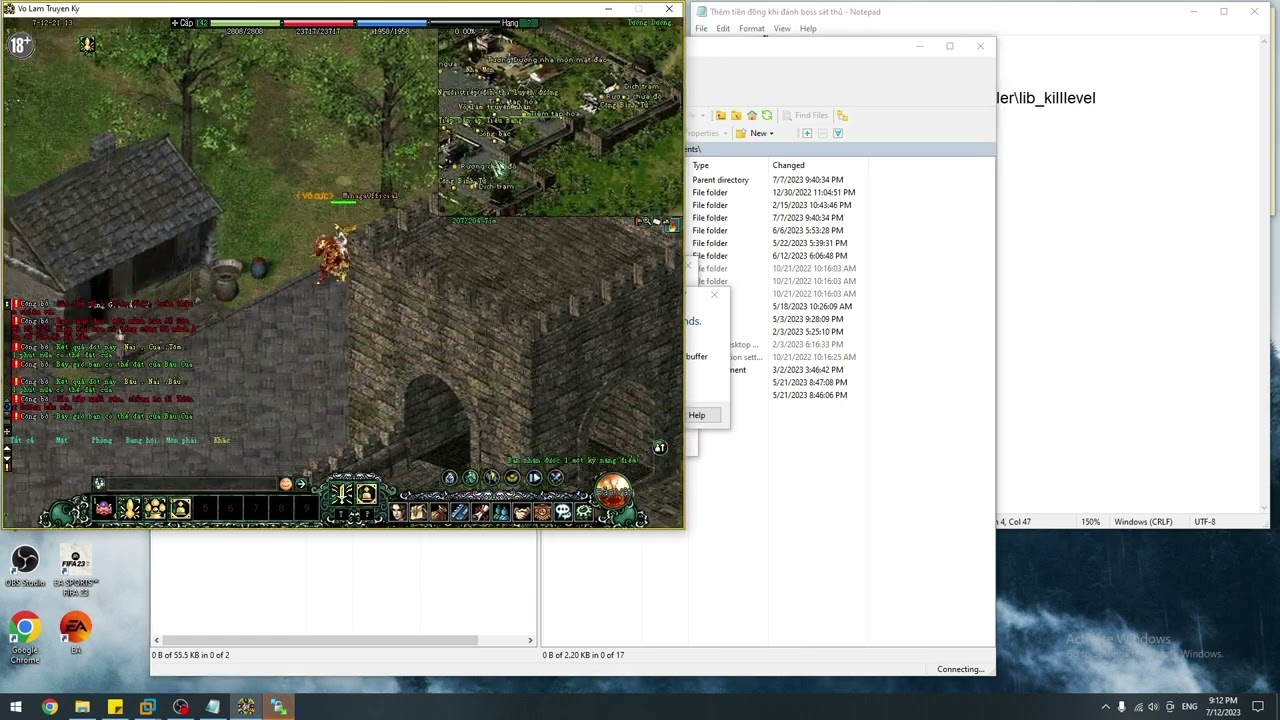Open the OBS Studio desktop shortcut
This screenshot has width=1280, height=720.
[25, 565]
